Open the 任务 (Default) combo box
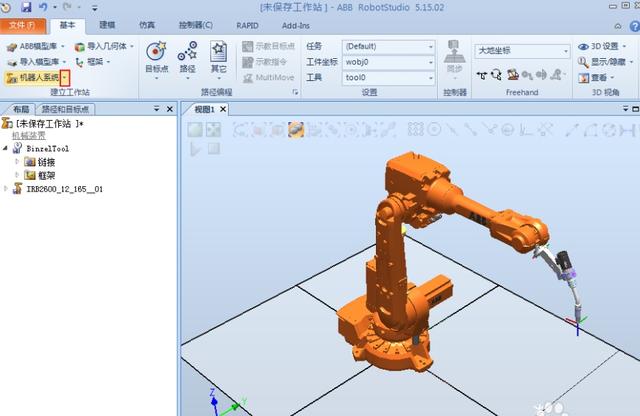Viewport: 640px width, 416px height. click(389, 47)
